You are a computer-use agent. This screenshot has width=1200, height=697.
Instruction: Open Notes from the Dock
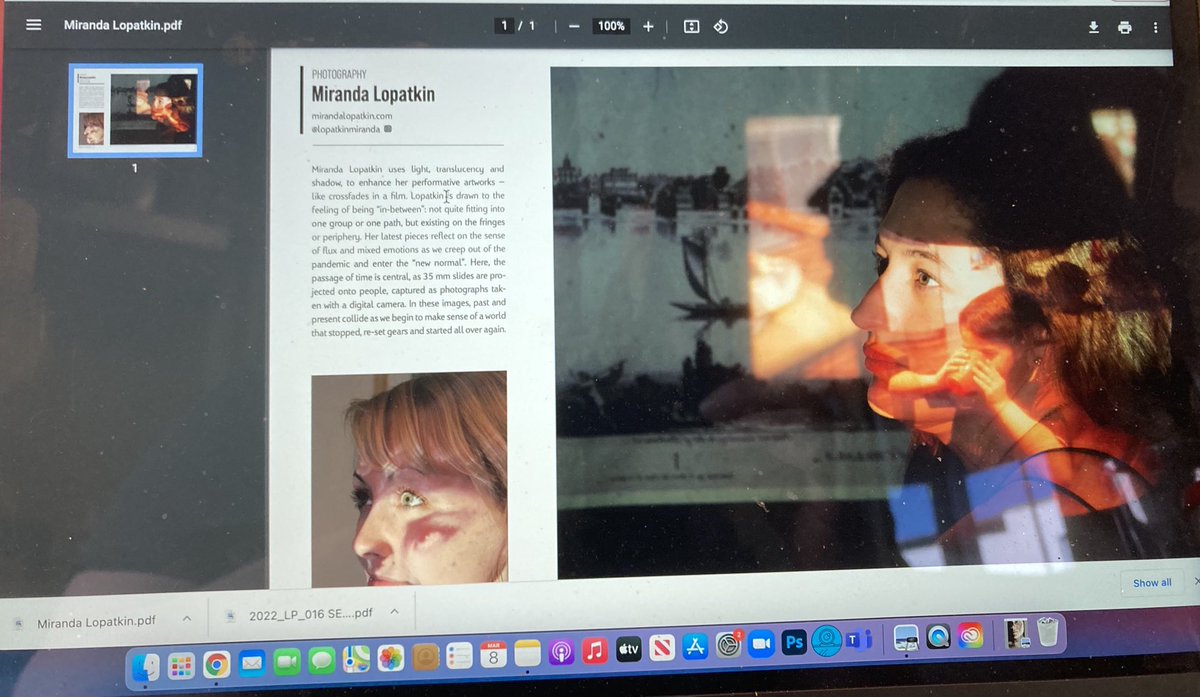pyautogui.click(x=527, y=654)
